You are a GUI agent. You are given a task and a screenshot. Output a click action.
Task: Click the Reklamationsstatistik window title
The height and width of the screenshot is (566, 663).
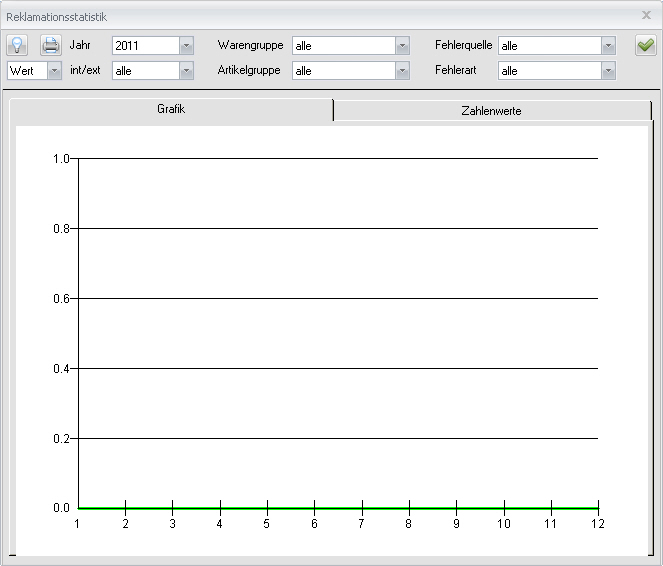[56, 17]
